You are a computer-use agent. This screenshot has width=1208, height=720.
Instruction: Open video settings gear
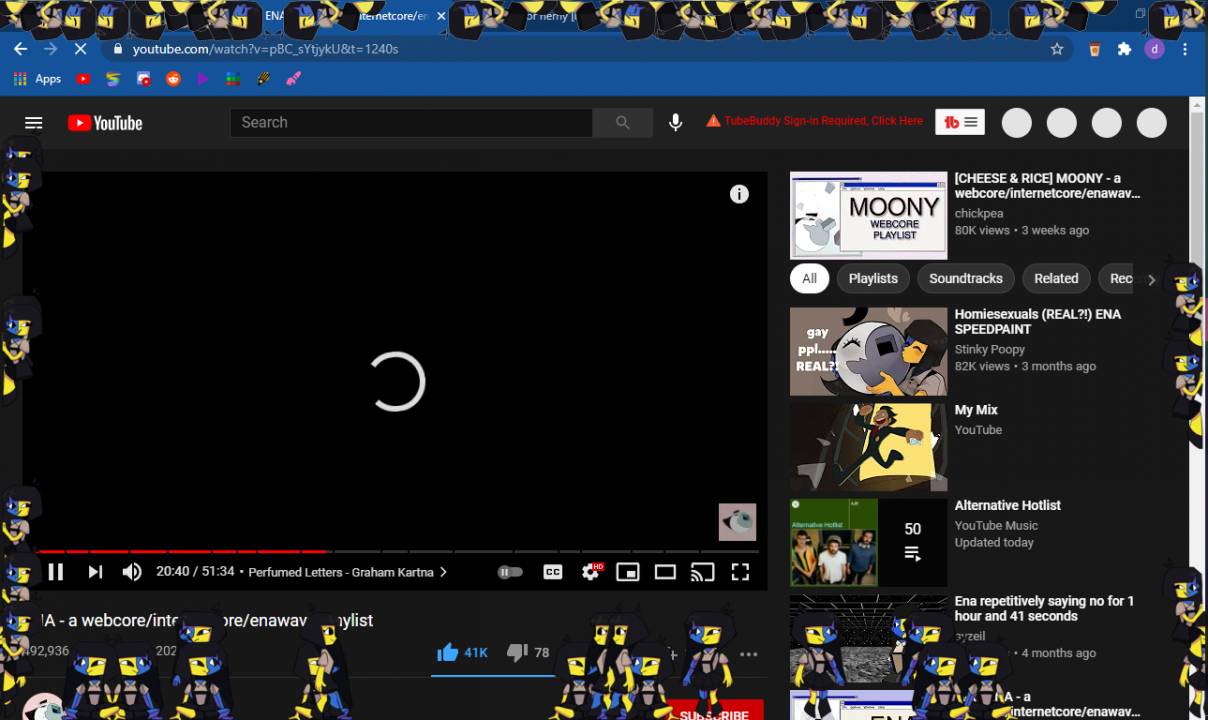(591, 572)
